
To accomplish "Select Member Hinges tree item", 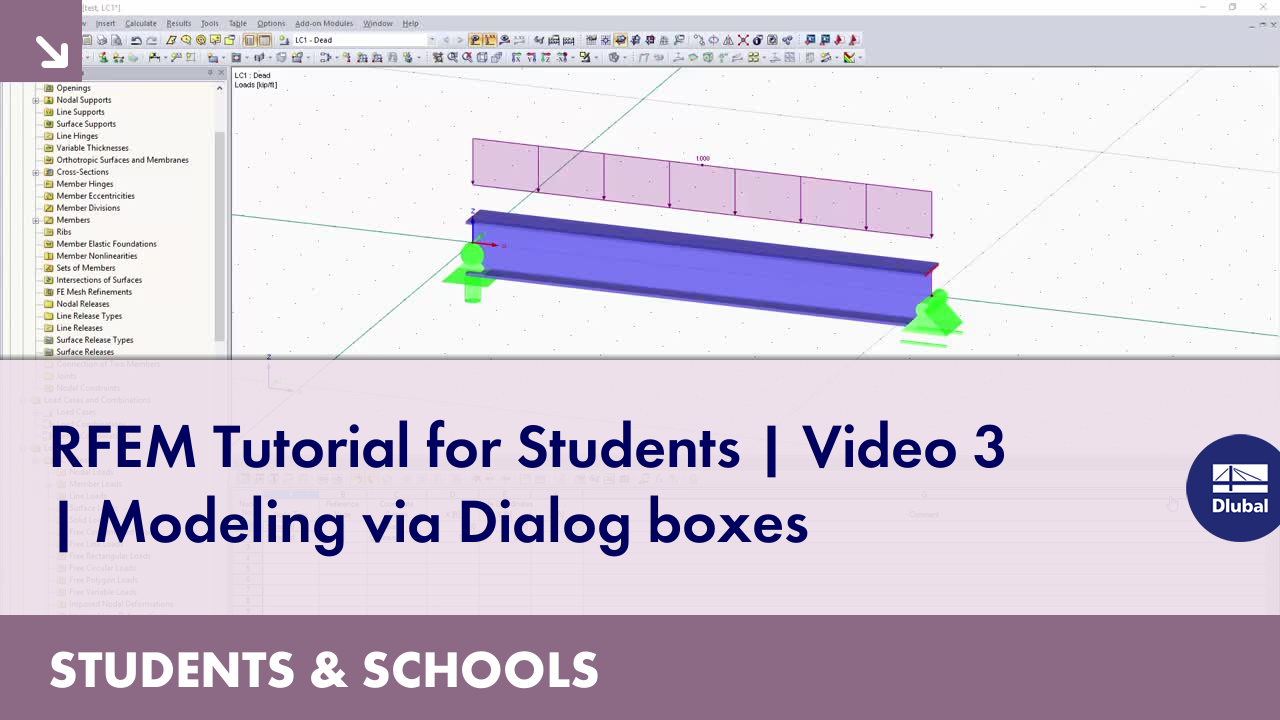I will click(85, 184).
